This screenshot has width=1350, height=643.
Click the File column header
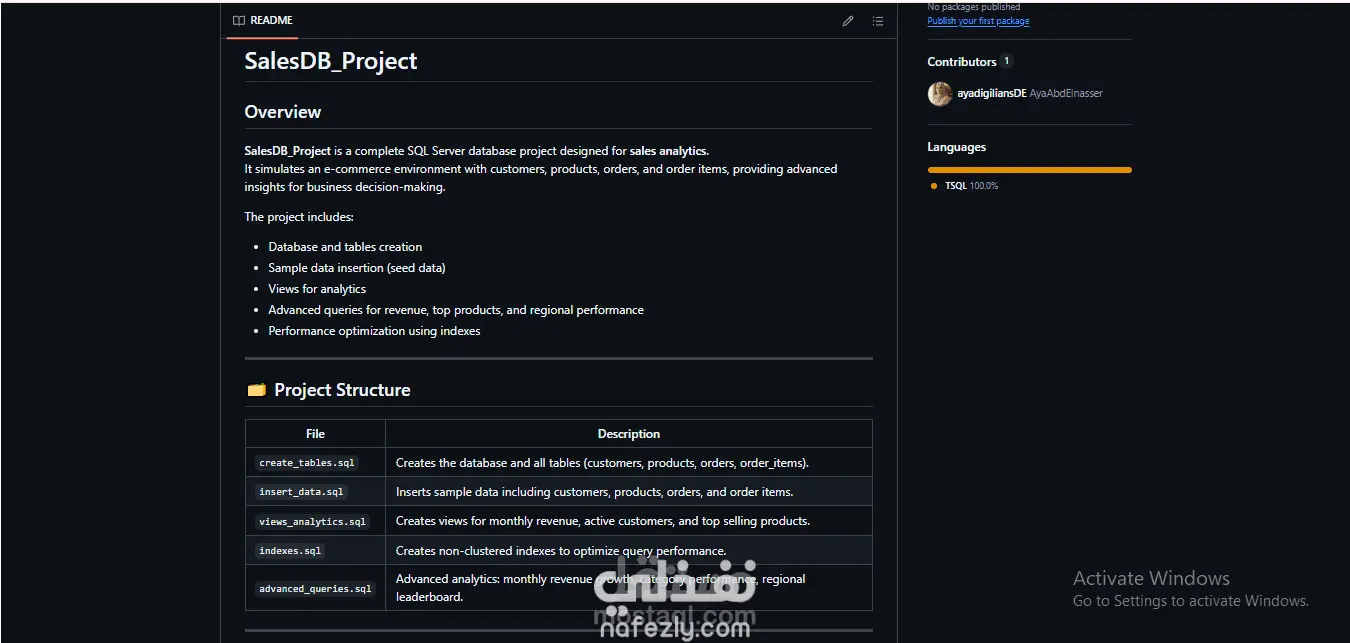315,434
